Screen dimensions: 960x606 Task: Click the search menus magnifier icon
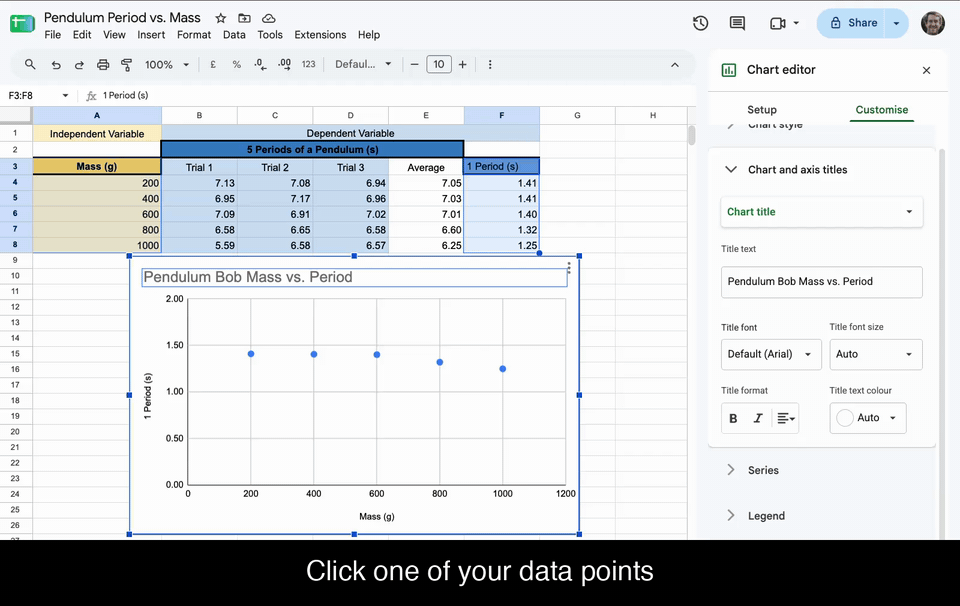30,64
